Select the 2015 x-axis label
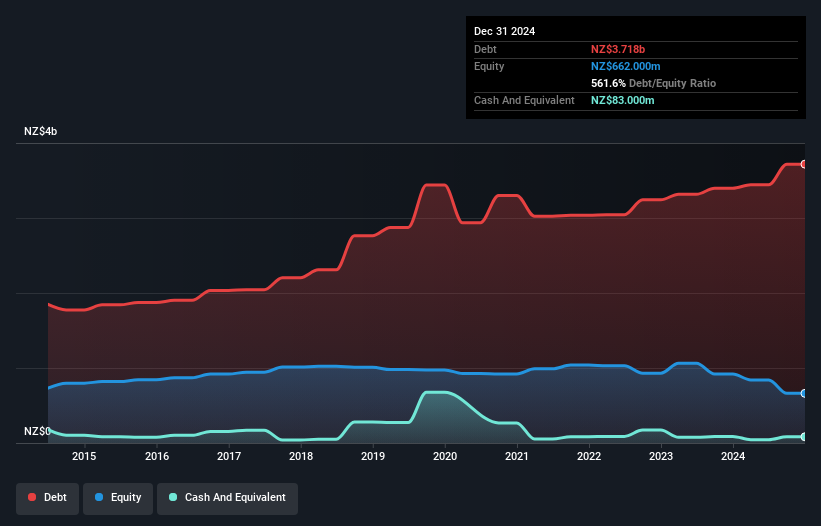 (84, 456)
